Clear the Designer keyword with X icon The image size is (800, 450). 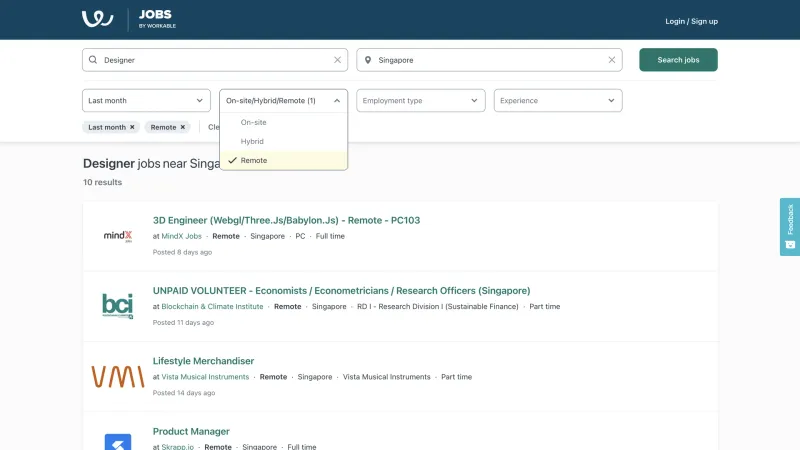coord(337,60)
